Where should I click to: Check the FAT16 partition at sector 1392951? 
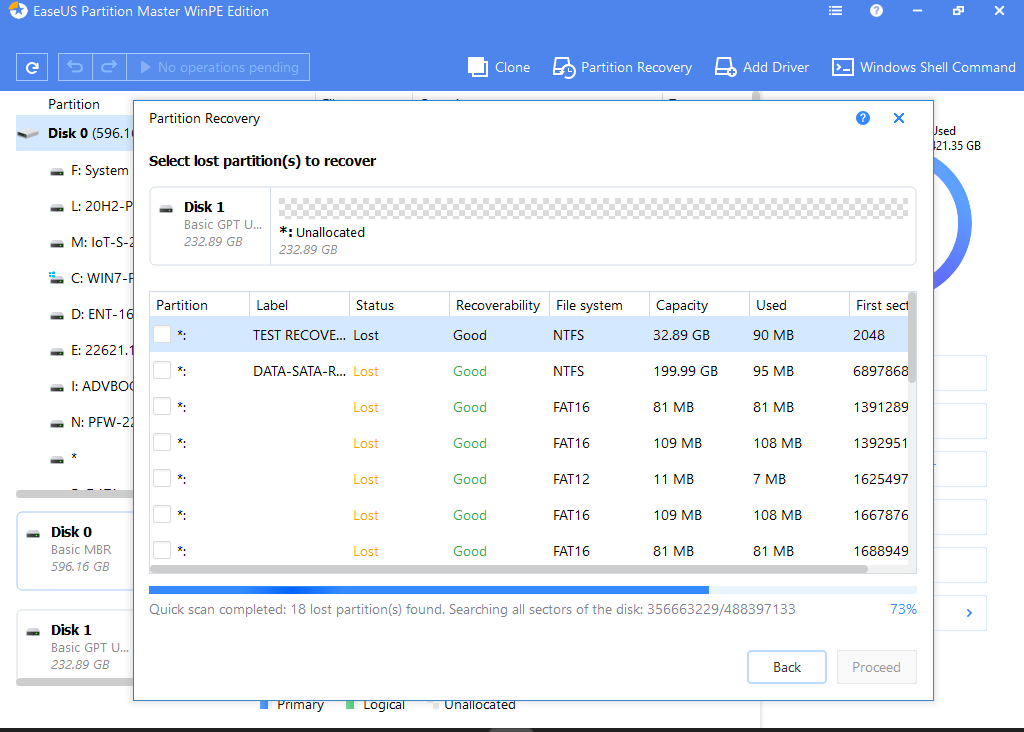pyautogui.click(x=162, y=442)
